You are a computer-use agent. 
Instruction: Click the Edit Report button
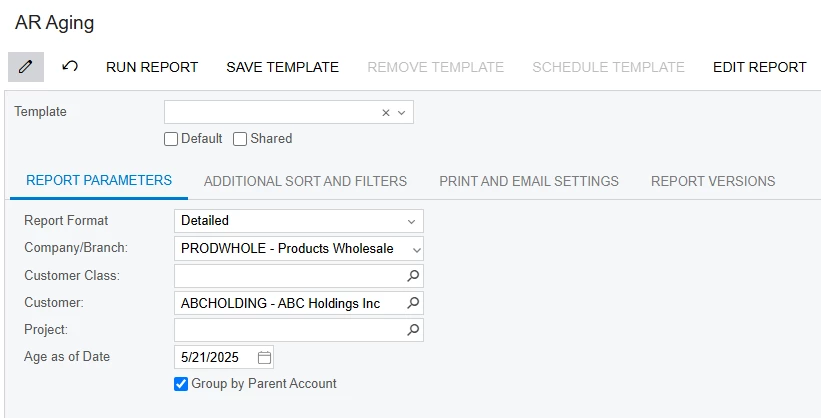click(759, 67)
